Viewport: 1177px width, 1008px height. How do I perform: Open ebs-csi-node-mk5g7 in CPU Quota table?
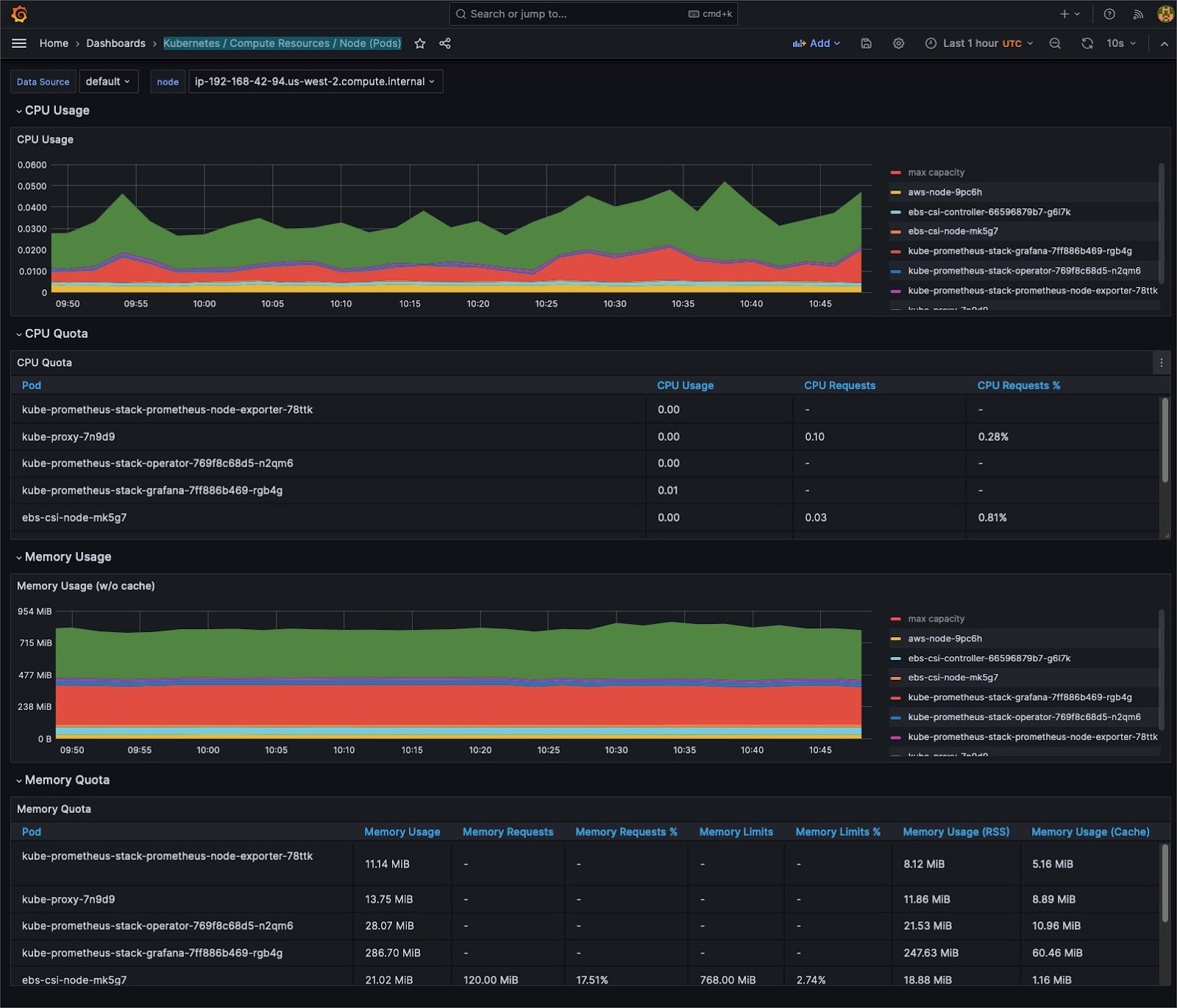pos(74,518)
